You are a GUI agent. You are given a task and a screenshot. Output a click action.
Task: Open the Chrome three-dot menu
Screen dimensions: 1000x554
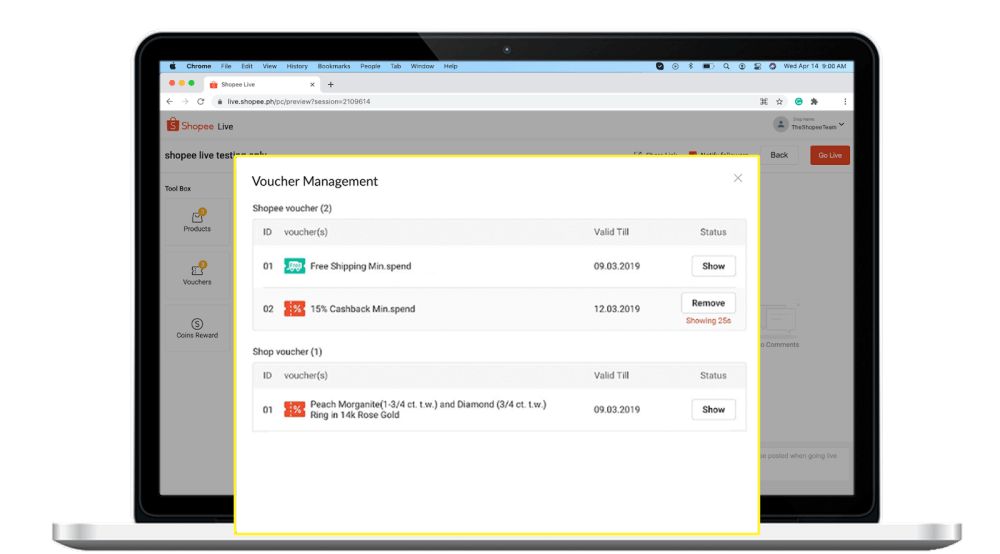(x=845, y=101)
